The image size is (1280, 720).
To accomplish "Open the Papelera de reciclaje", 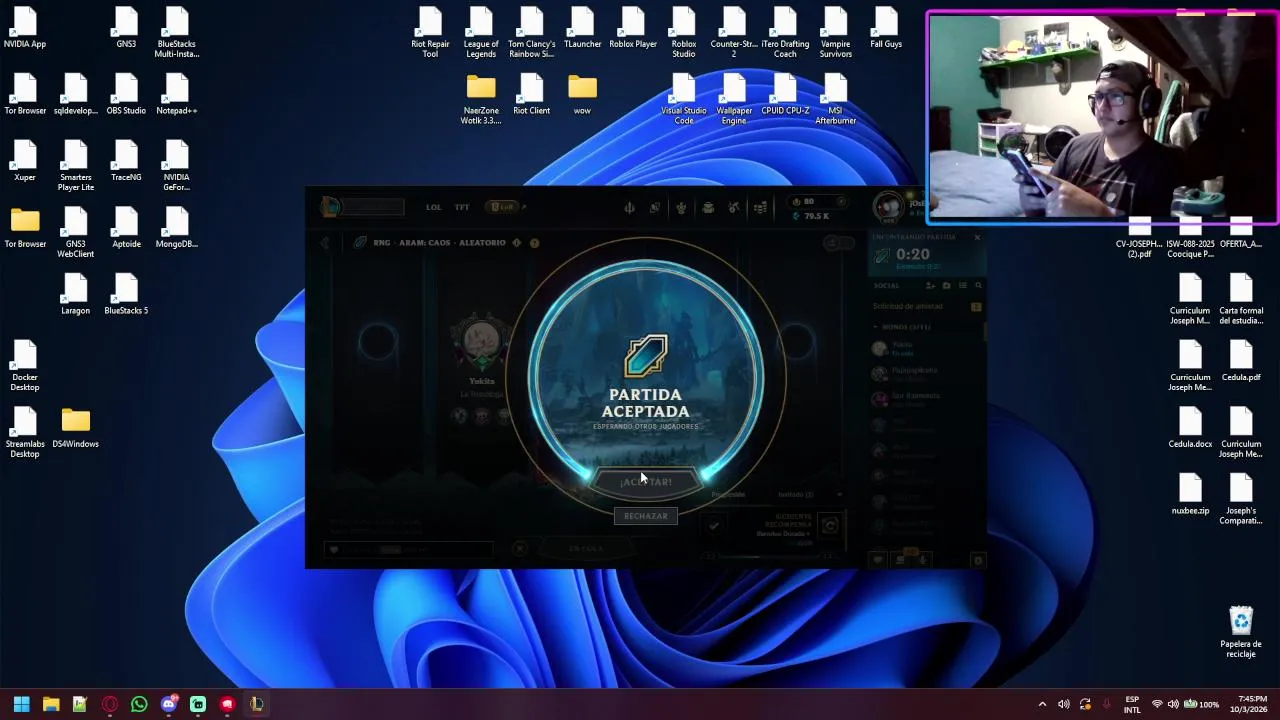I will click(x=1241, y=632).
